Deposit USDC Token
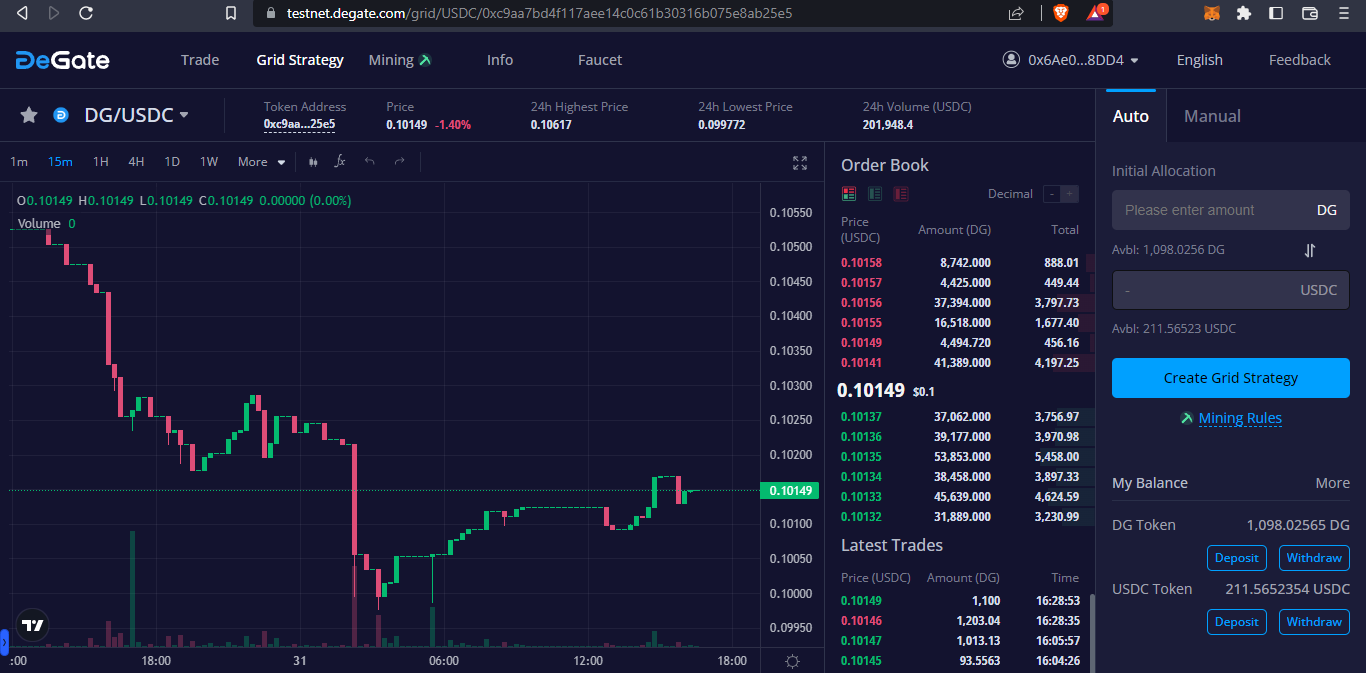 coord(1237,622)
